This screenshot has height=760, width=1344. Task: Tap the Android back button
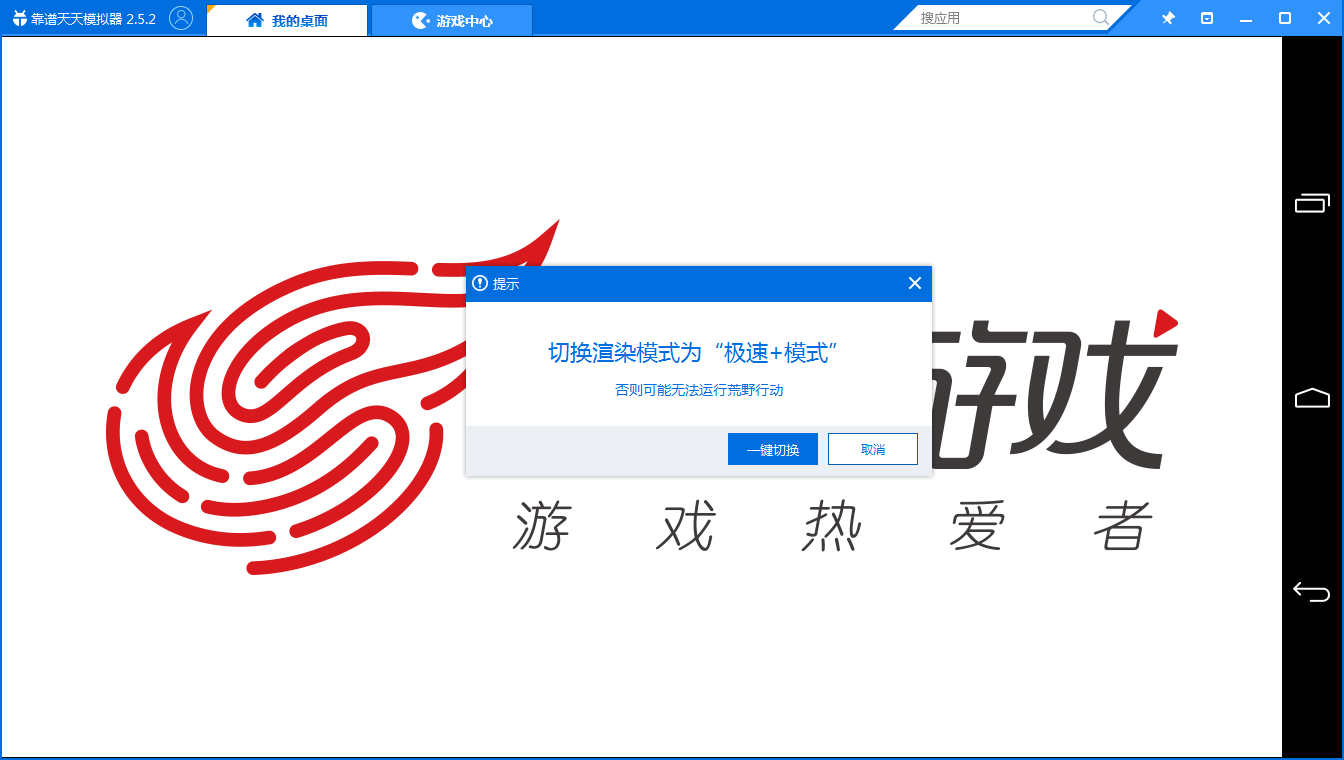(x=1312, y=591)
